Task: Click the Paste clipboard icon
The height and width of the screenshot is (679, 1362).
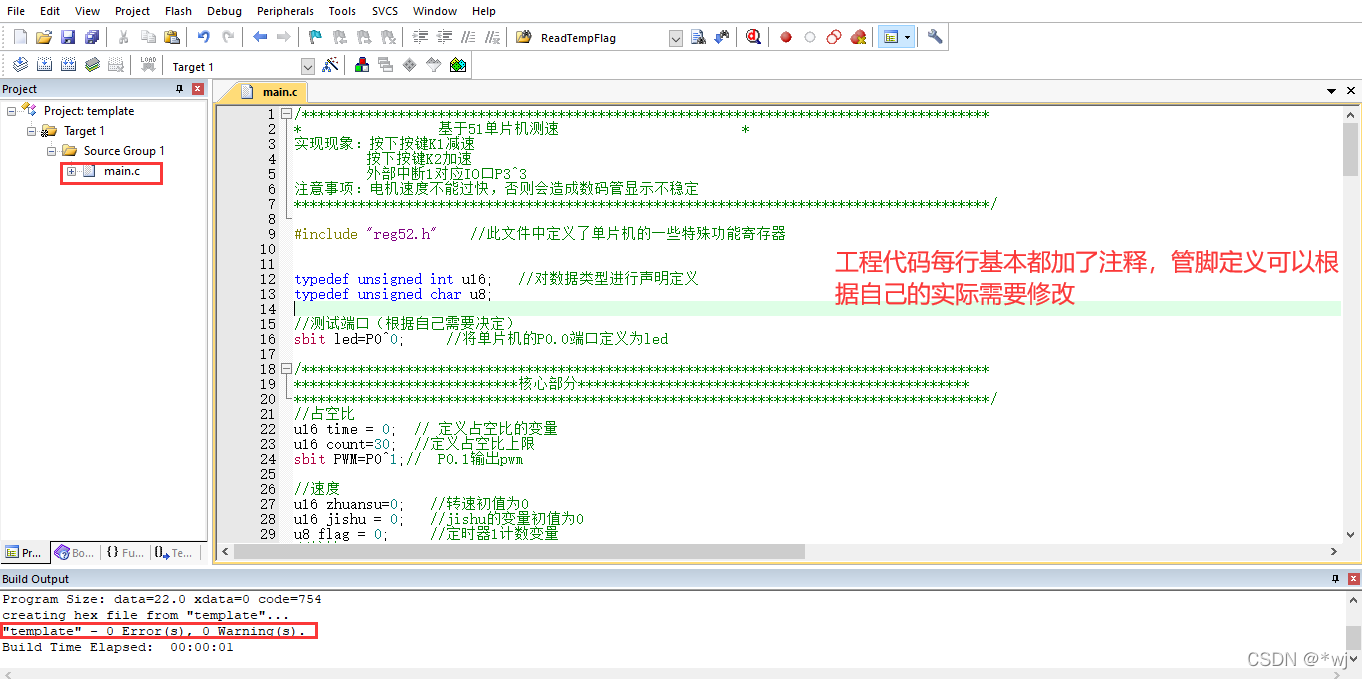Action: pyautogui.click(x=172, y=37)
